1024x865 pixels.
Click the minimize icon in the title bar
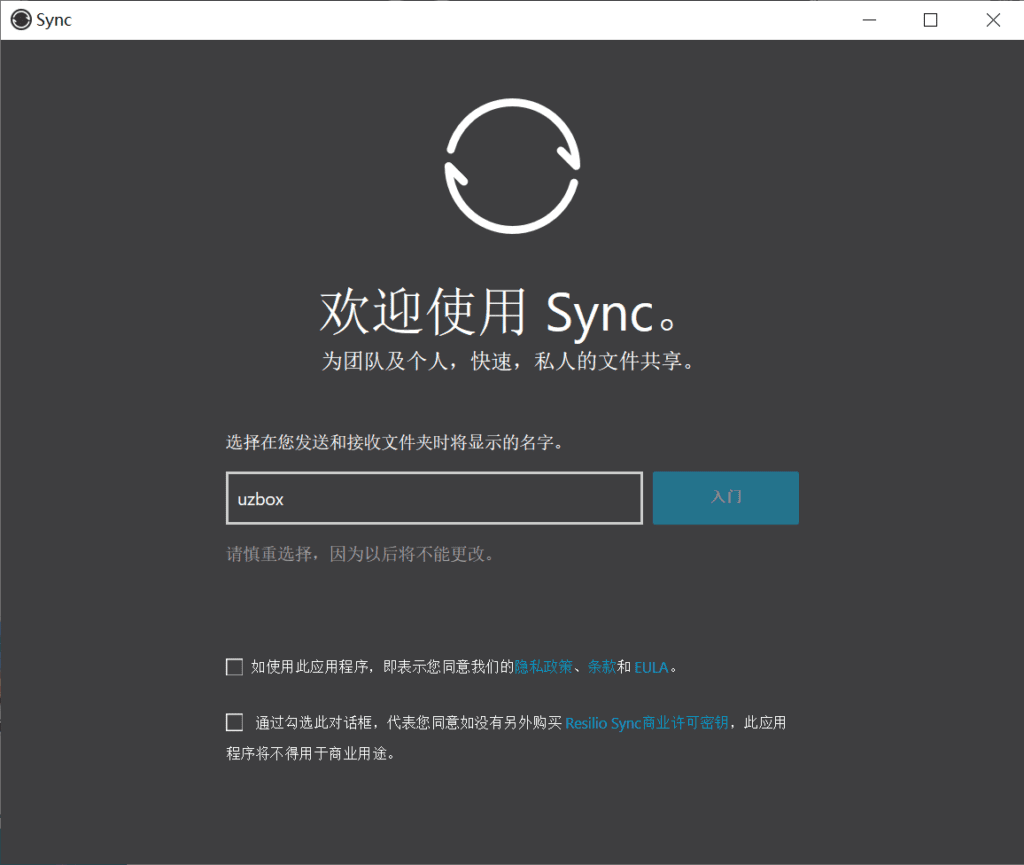click(x=869, y=19)
